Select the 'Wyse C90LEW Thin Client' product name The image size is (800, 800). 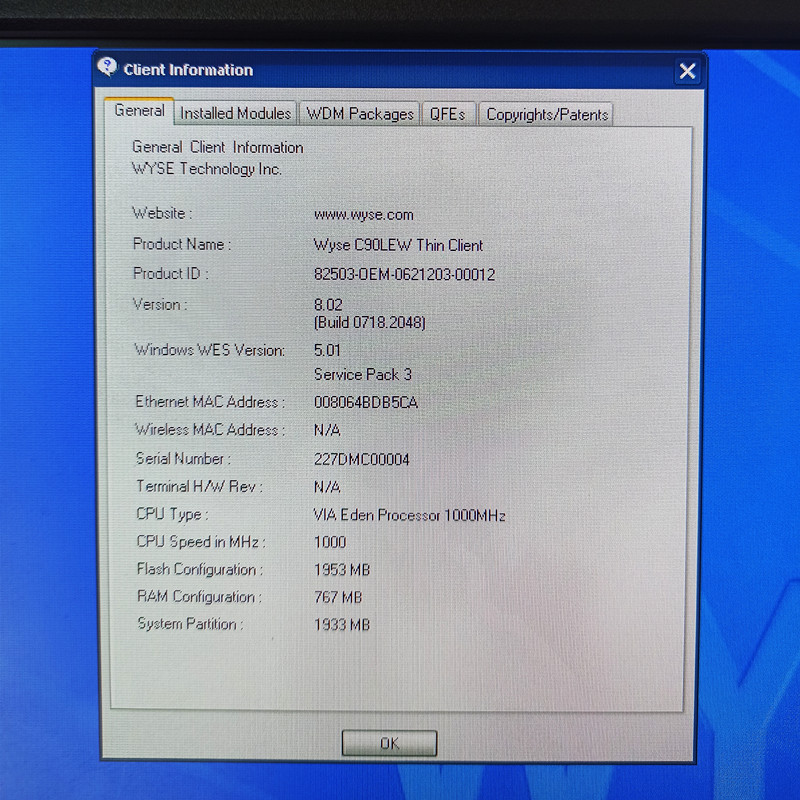pos(398,245)
